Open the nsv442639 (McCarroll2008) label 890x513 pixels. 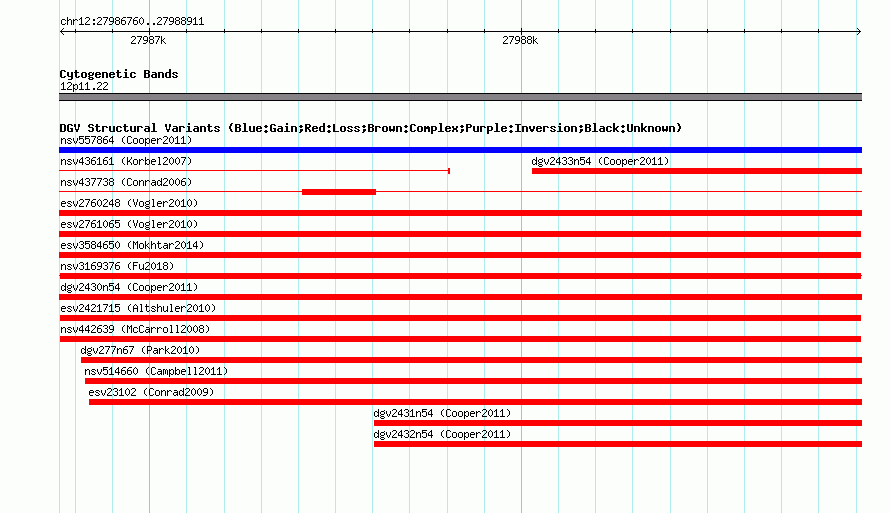click(x=135, y=329)
